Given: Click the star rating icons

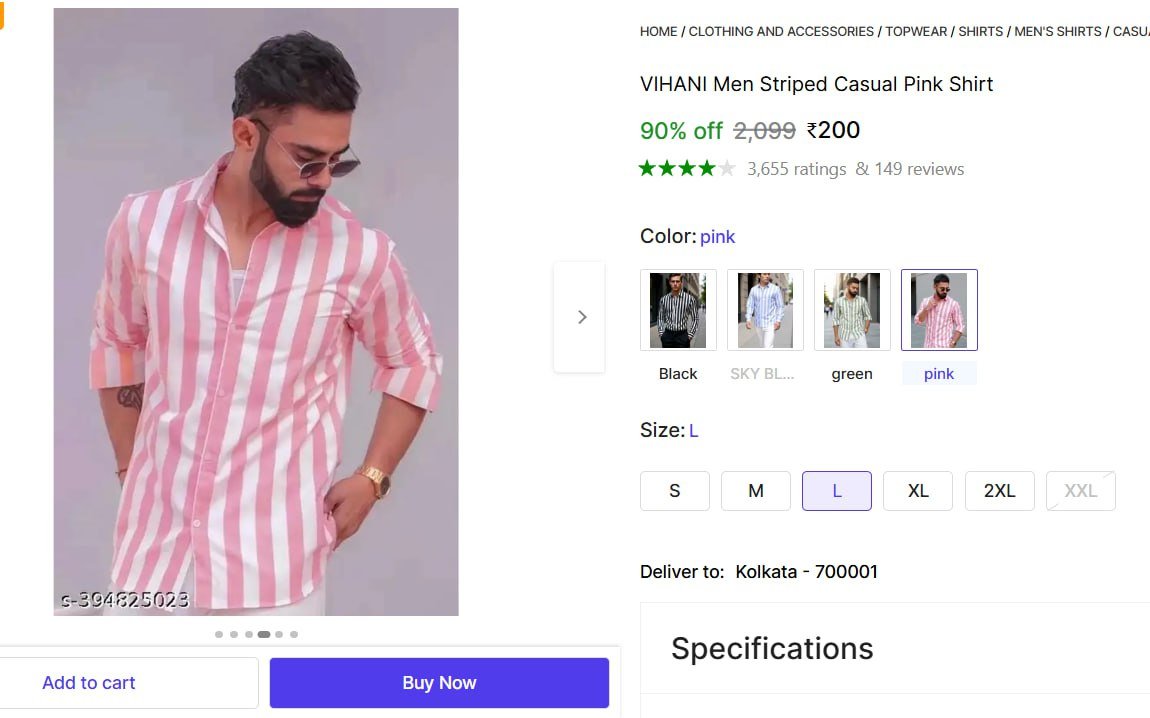Looking at the screenshot, I should click(x=687, y=169).
